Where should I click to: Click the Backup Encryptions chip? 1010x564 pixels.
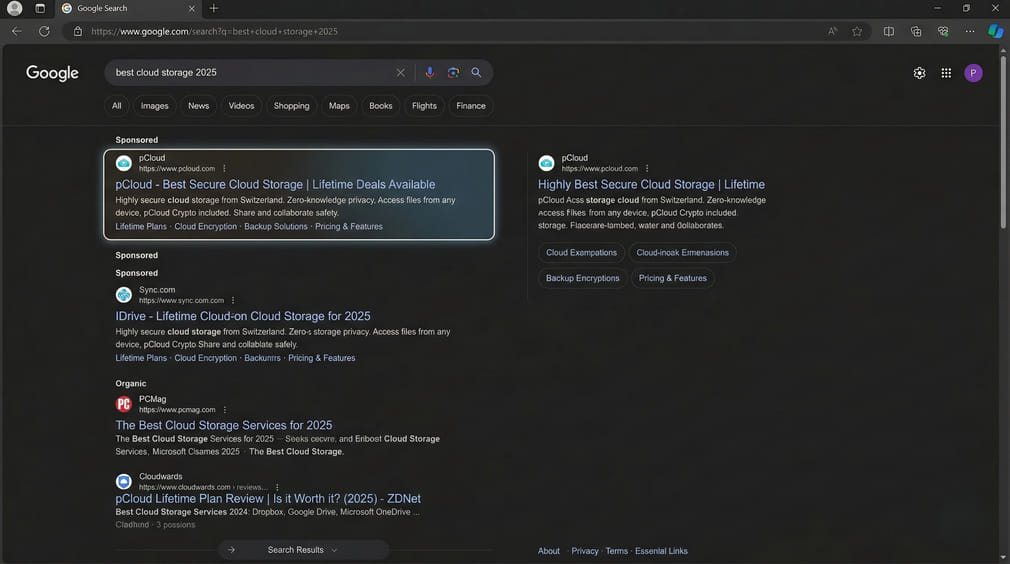pos(582,278)
